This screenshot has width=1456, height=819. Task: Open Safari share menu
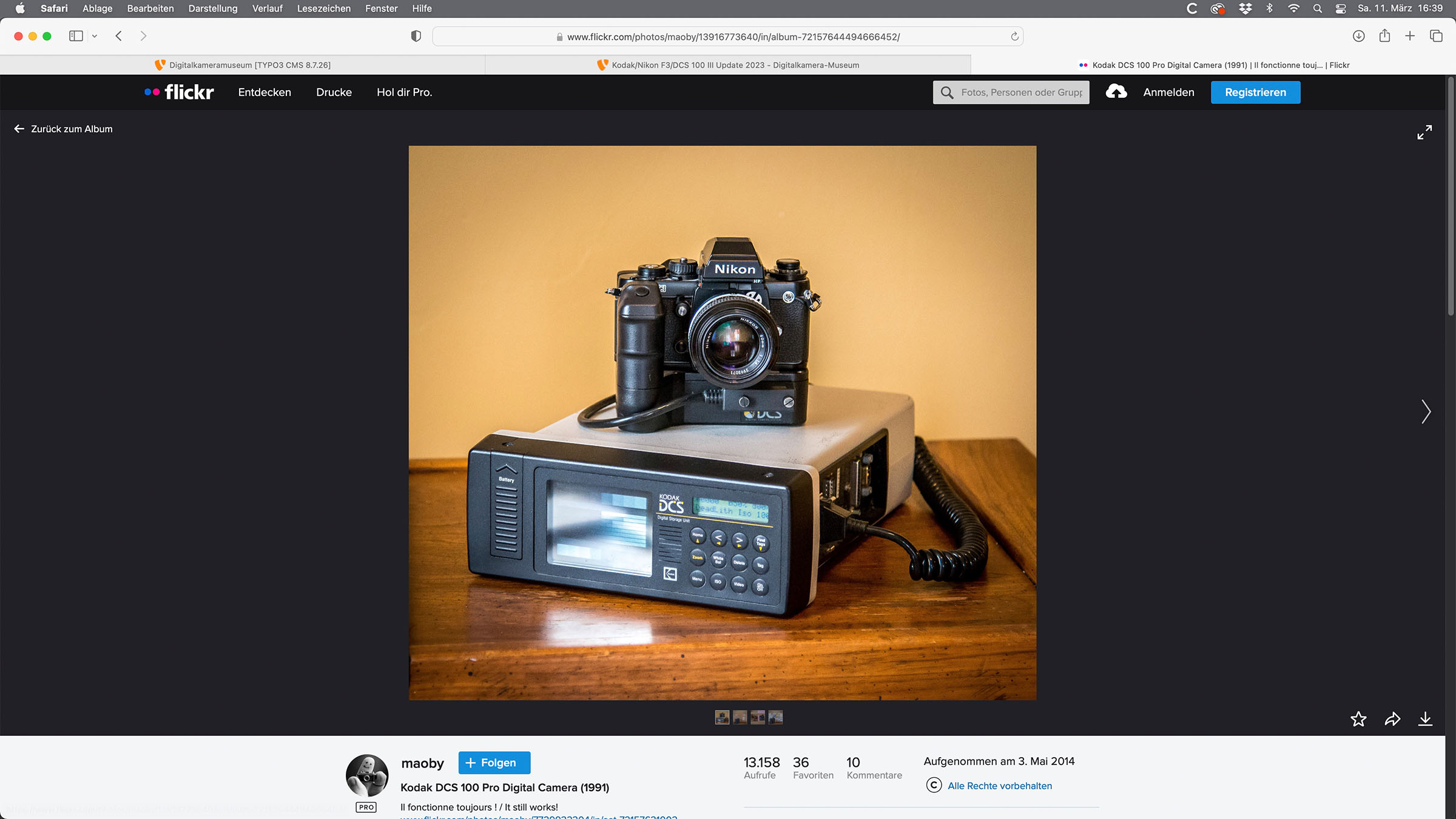click(1384, 36)
